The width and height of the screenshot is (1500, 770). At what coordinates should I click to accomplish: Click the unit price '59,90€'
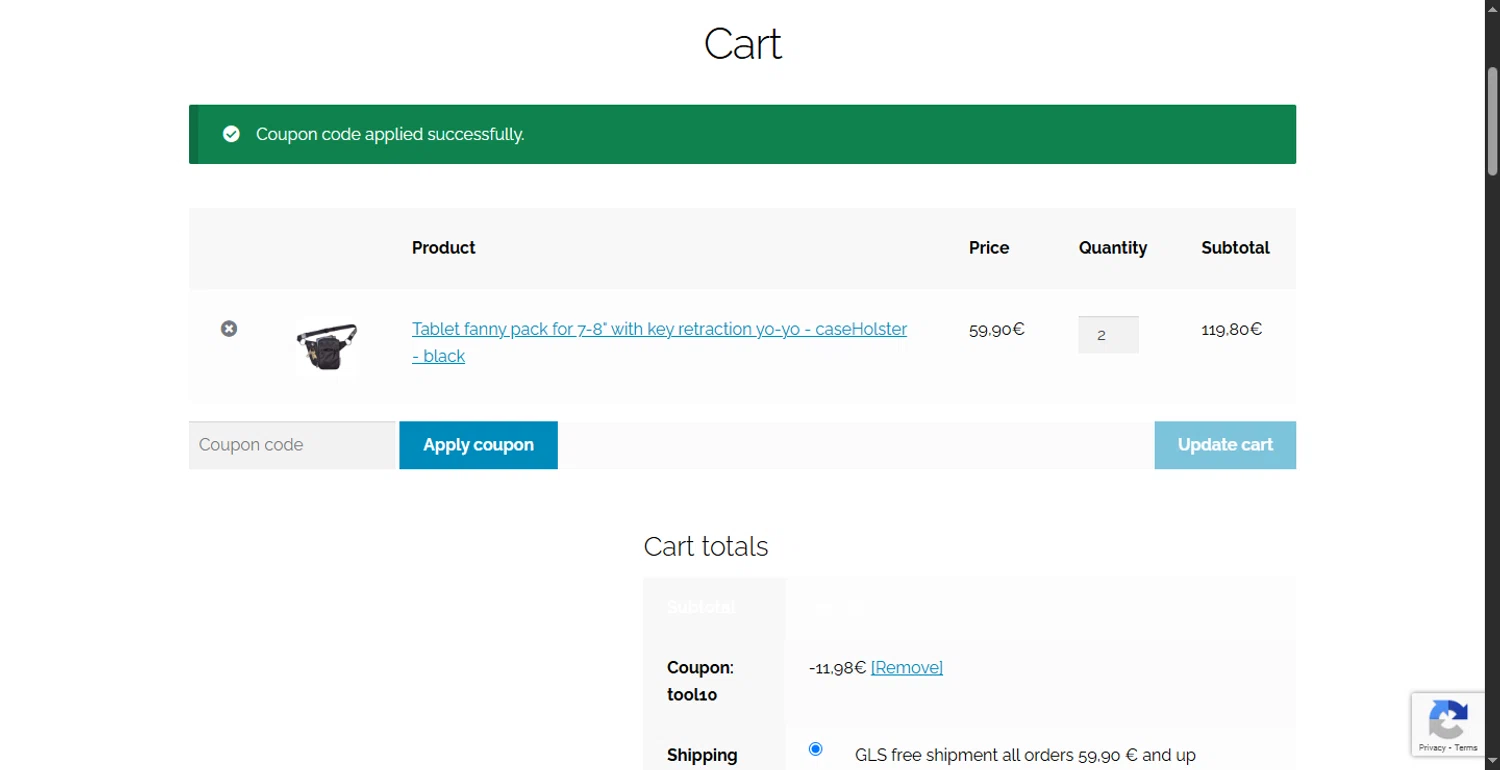tap(997, 329)
